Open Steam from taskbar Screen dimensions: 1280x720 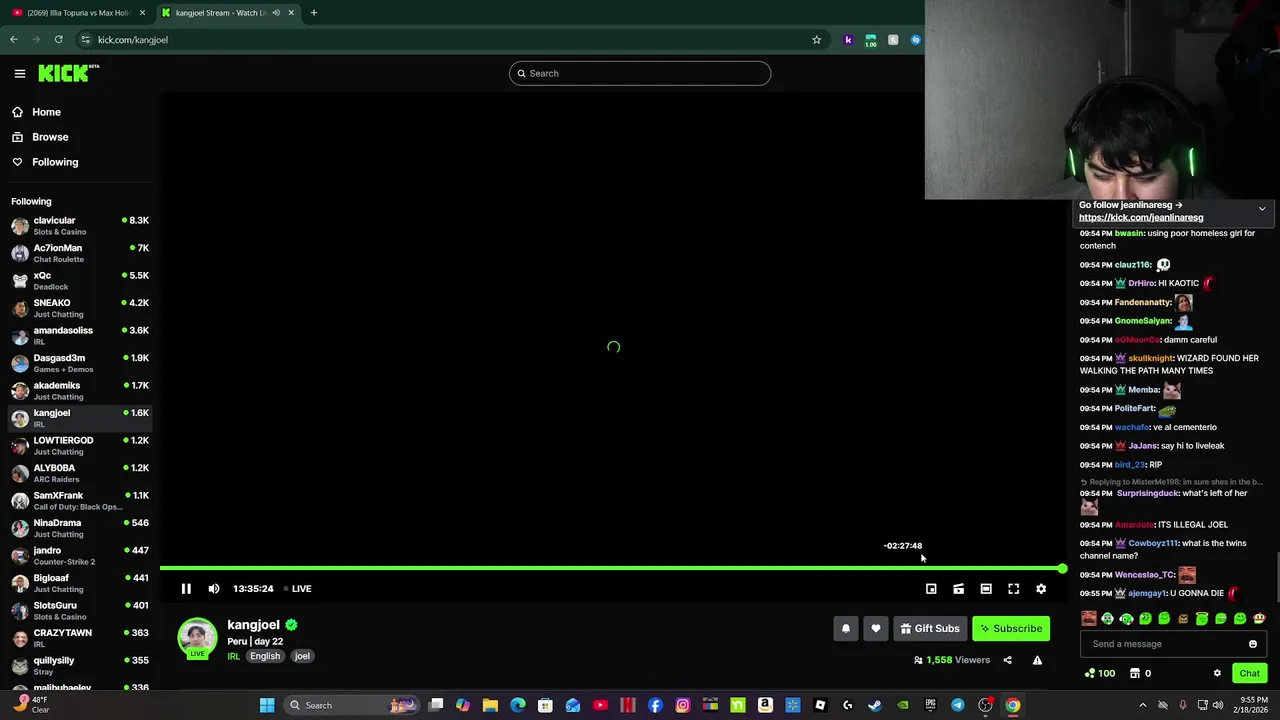pyautogui.click(x=875, y=706)
